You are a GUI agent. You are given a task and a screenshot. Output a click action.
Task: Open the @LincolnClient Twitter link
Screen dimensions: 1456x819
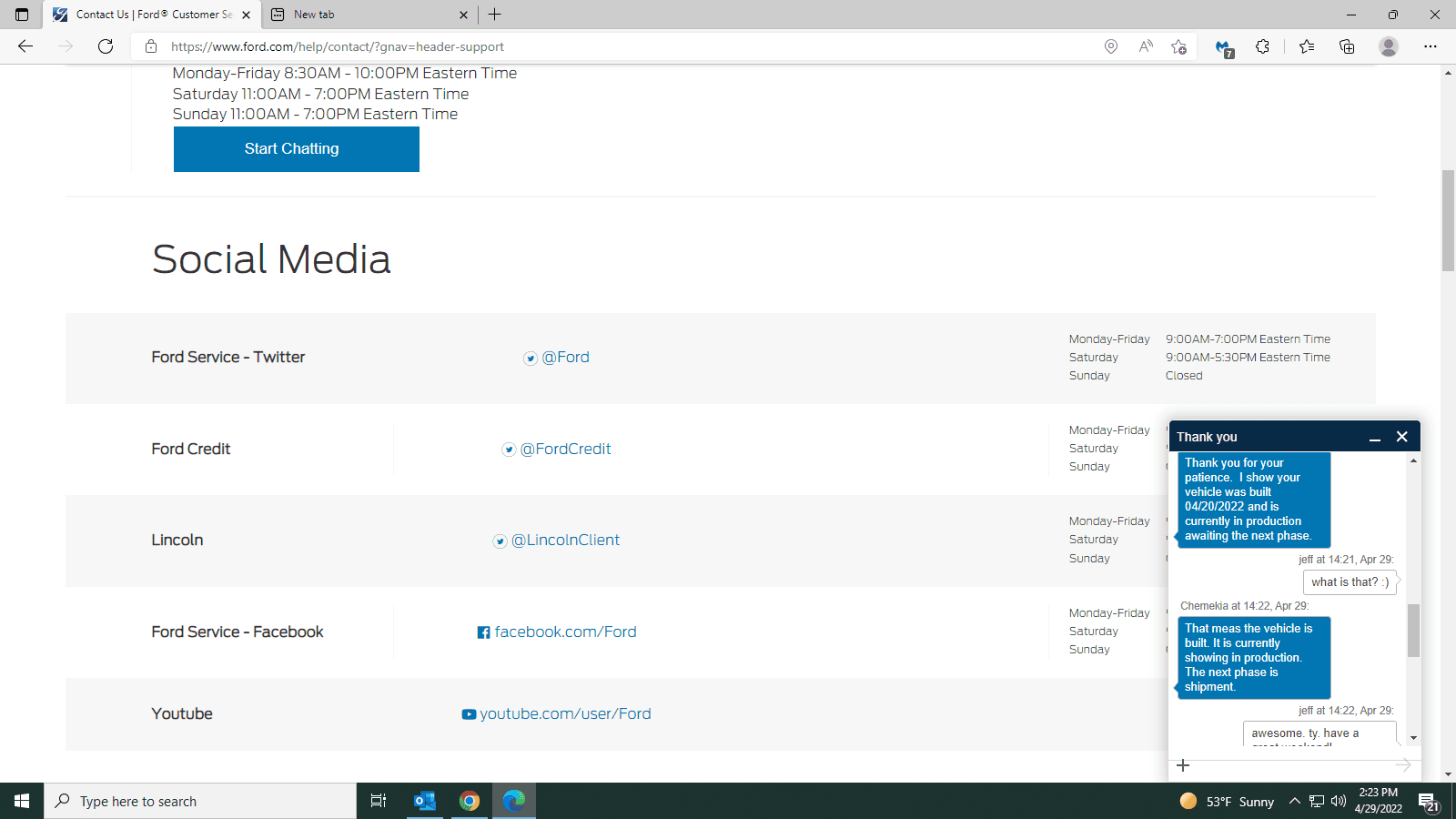[566, 541]
